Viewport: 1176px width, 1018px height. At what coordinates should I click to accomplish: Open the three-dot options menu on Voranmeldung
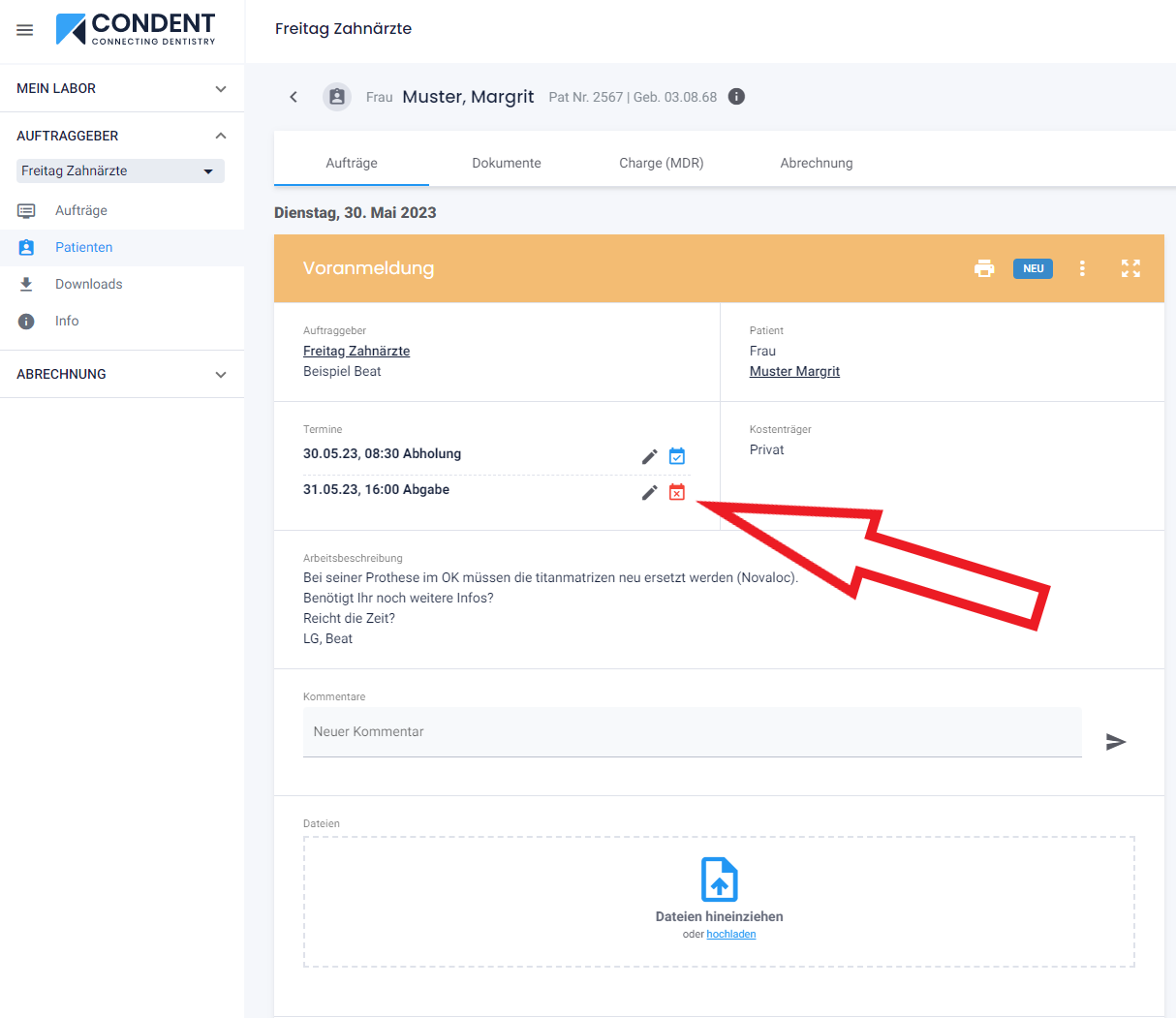tap(1082, 268)
